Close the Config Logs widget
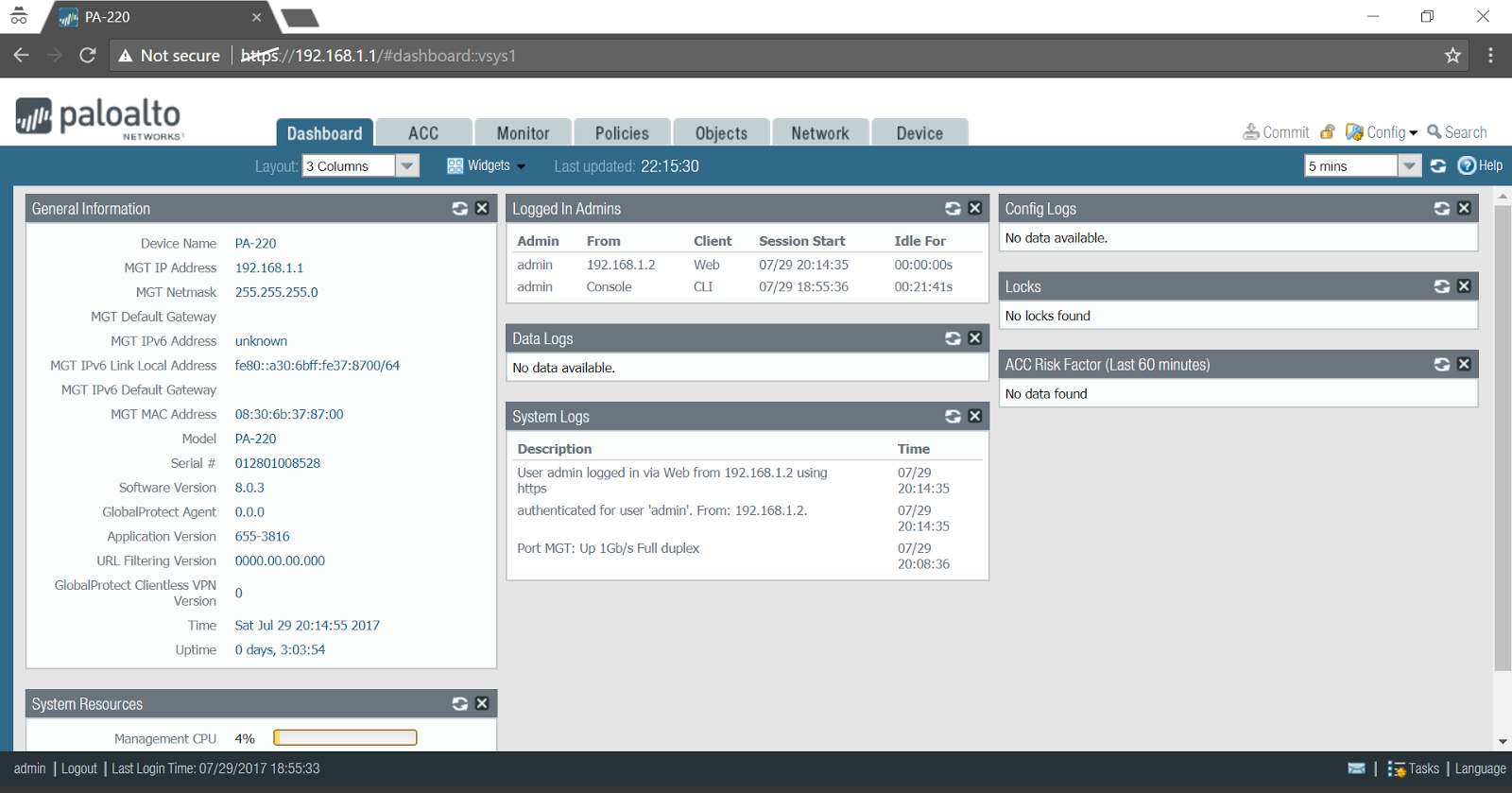The image size is (1512, 793). (x=1464, y=208)
